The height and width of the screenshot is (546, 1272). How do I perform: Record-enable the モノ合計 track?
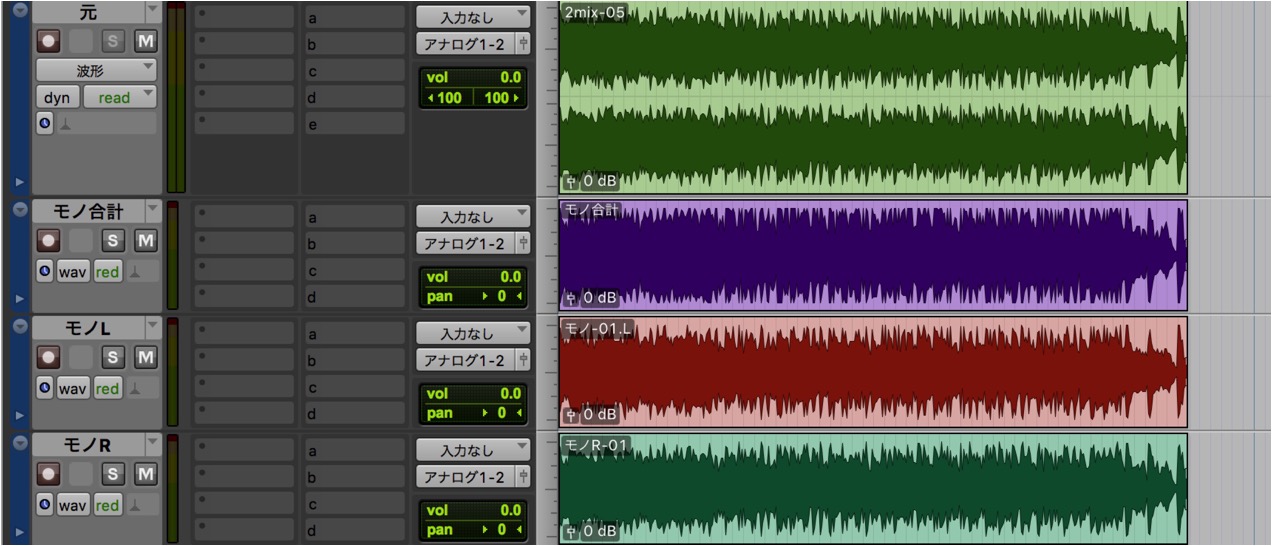tap(47, 240)
